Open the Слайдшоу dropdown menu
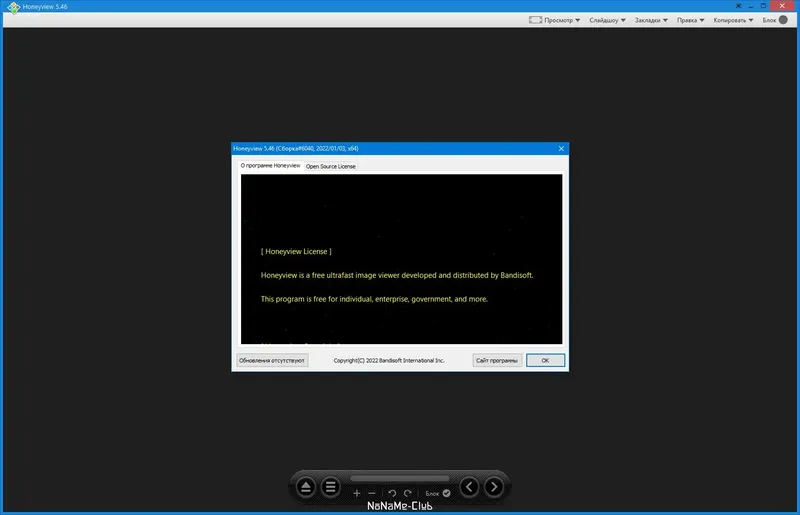Viewport: 800px width, 515px height. pos(607,20)
